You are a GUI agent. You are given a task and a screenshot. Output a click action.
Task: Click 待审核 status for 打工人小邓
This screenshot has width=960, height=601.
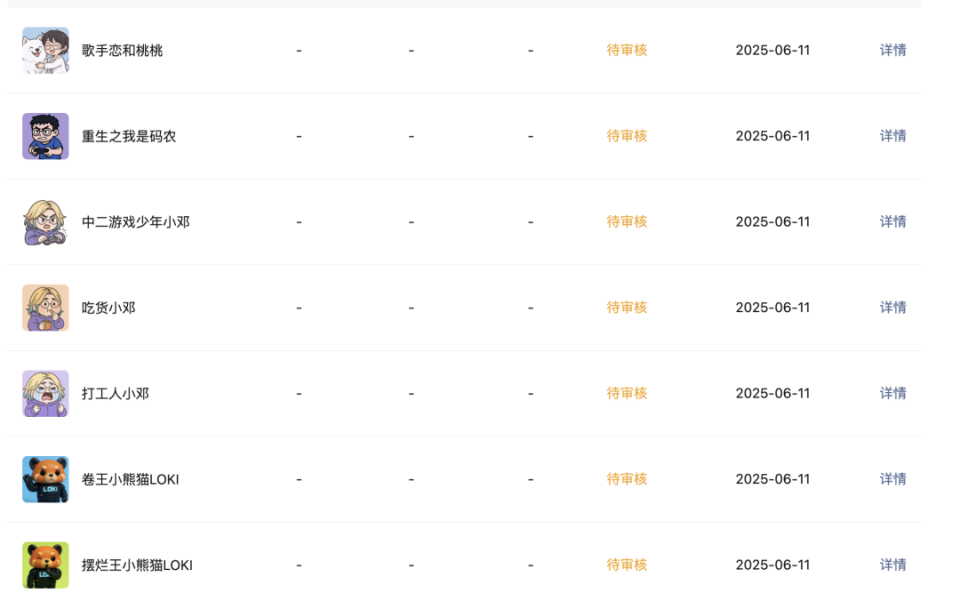point(627,394)
